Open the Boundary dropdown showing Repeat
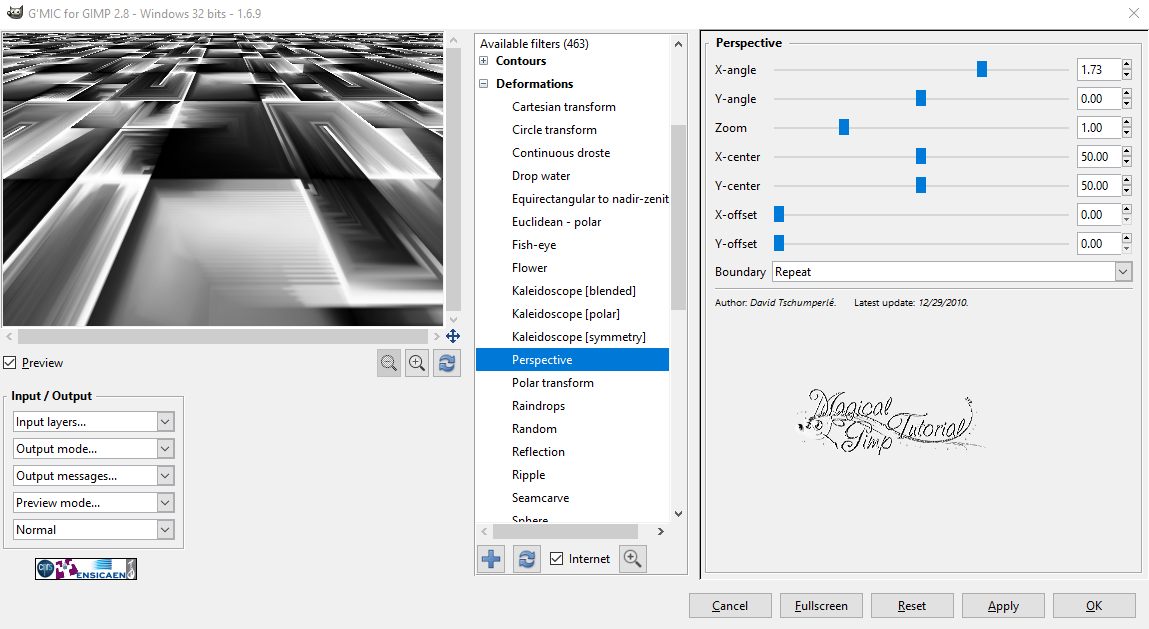This screenshot has height=629, width=1149. click(x=1122, y=271)
